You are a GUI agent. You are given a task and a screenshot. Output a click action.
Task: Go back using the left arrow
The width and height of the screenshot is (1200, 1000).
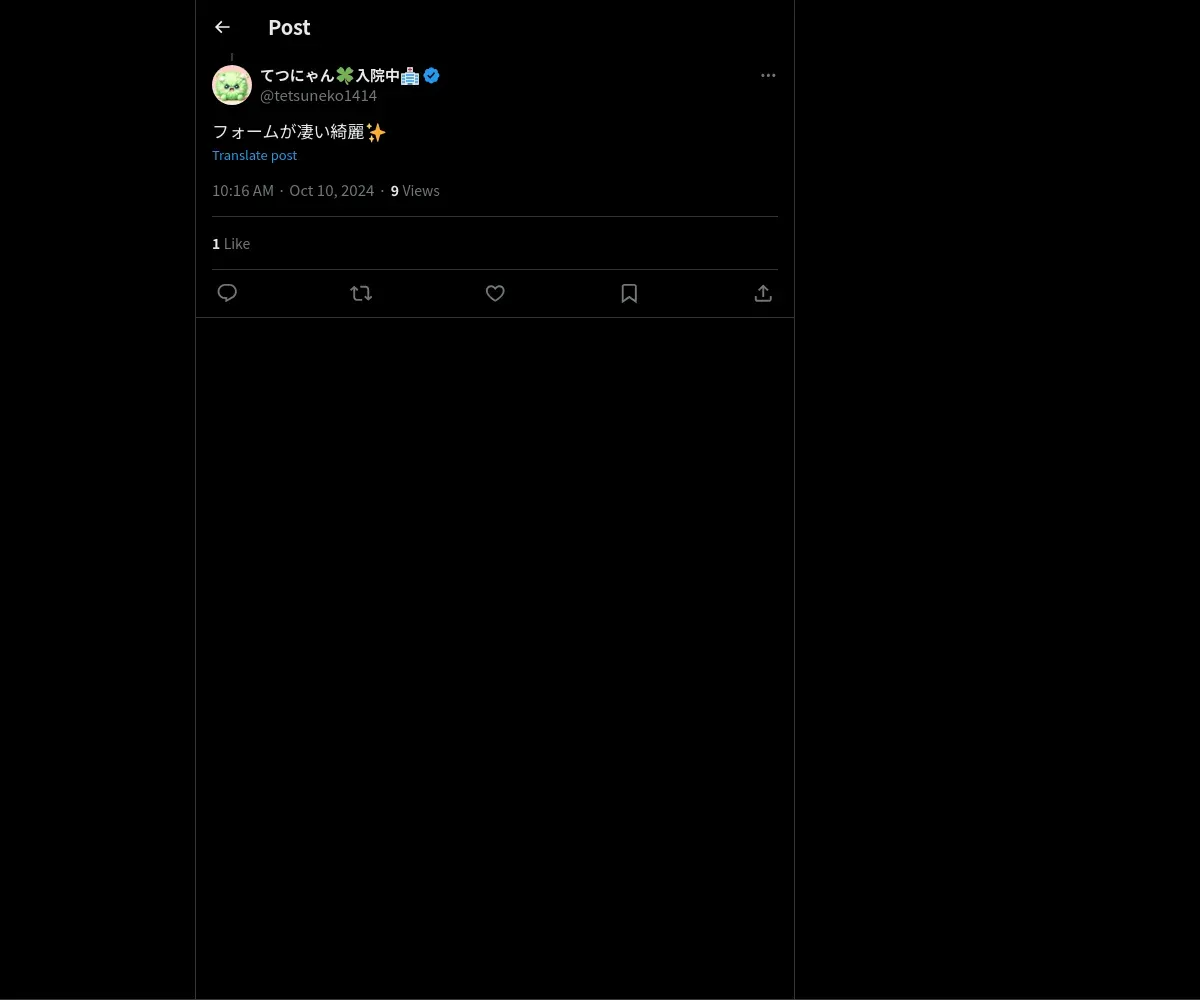click(x=222, y=27)
